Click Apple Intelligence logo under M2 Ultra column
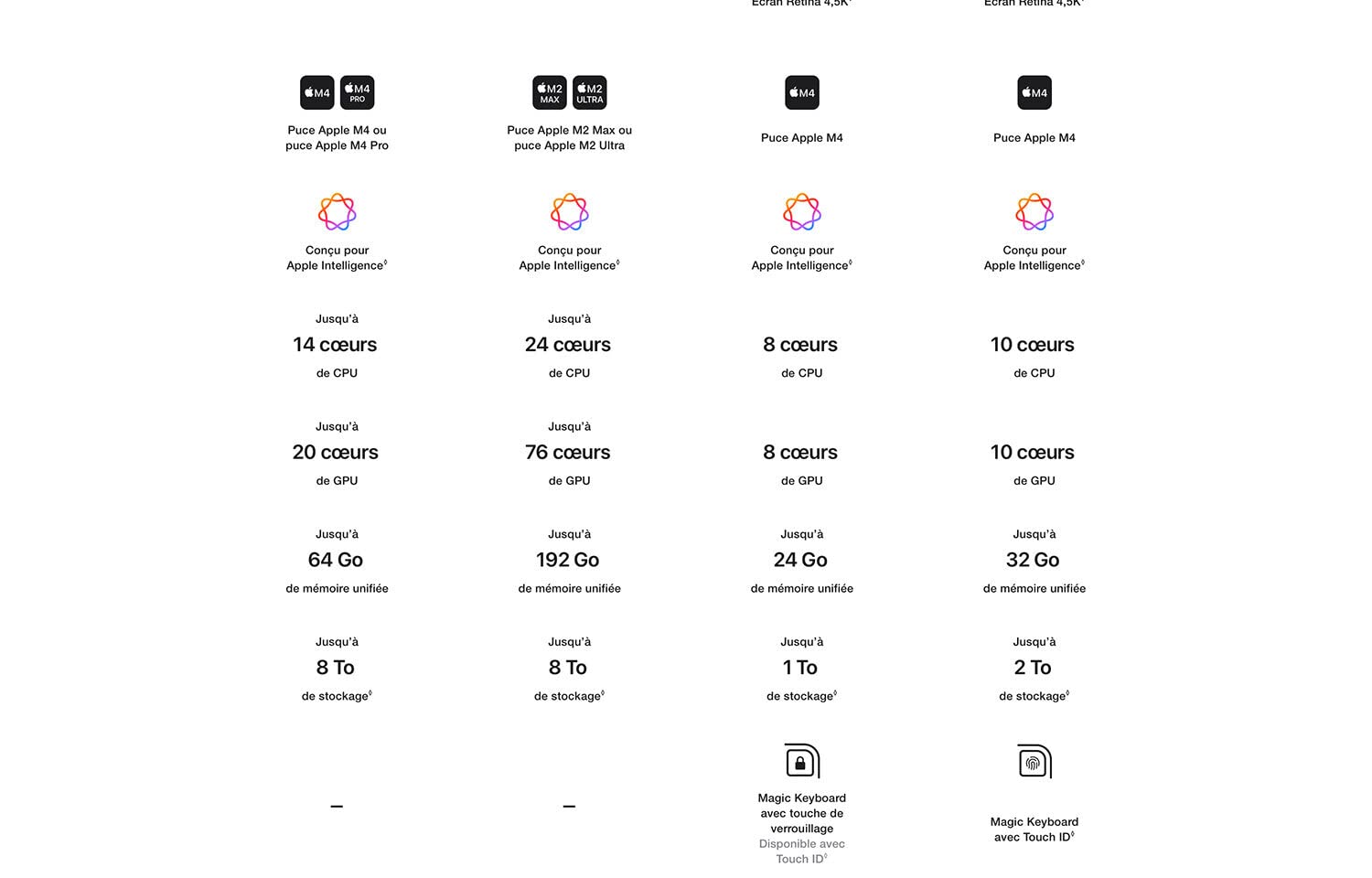 pos(570,212)
